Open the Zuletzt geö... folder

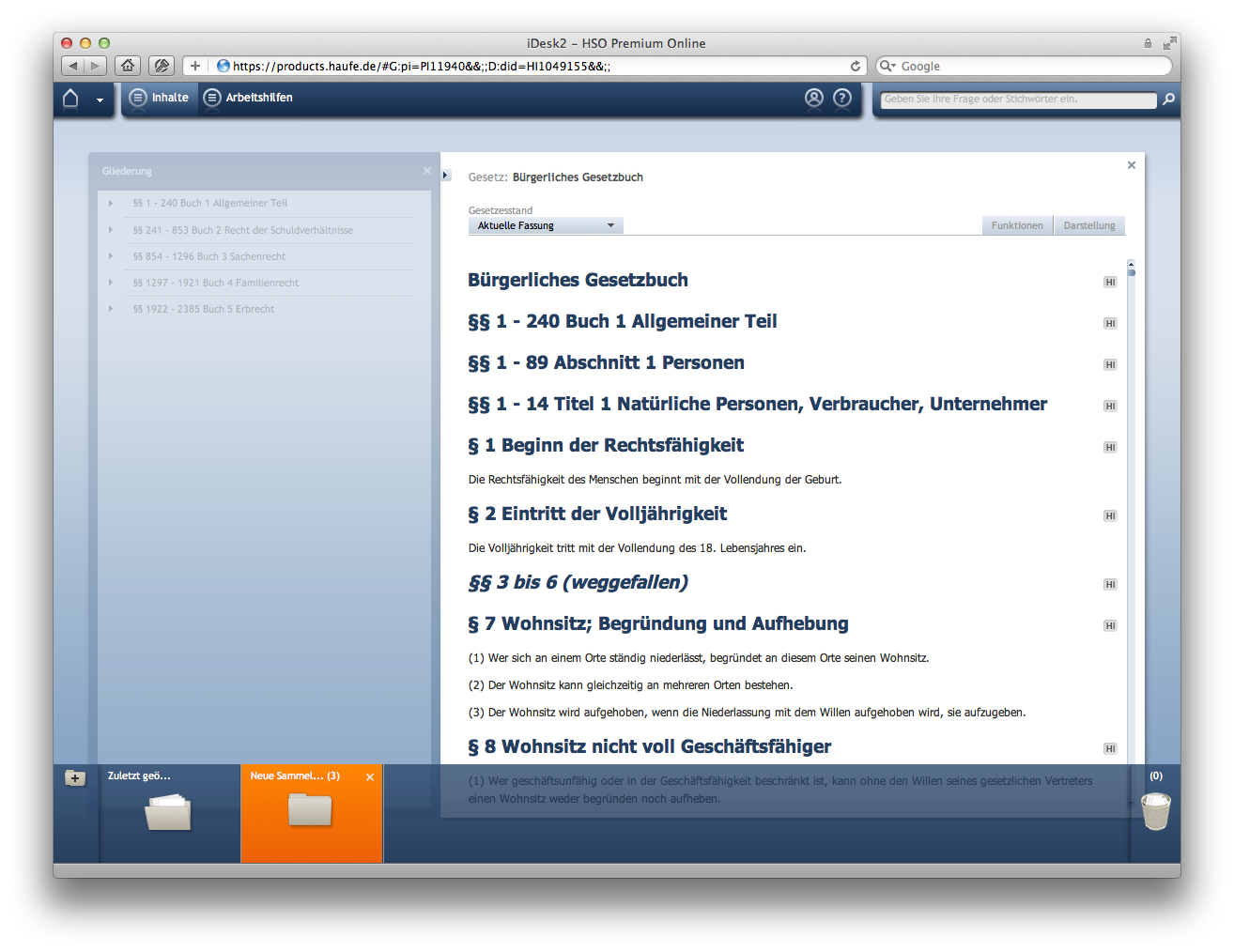[x=169, y=813]
